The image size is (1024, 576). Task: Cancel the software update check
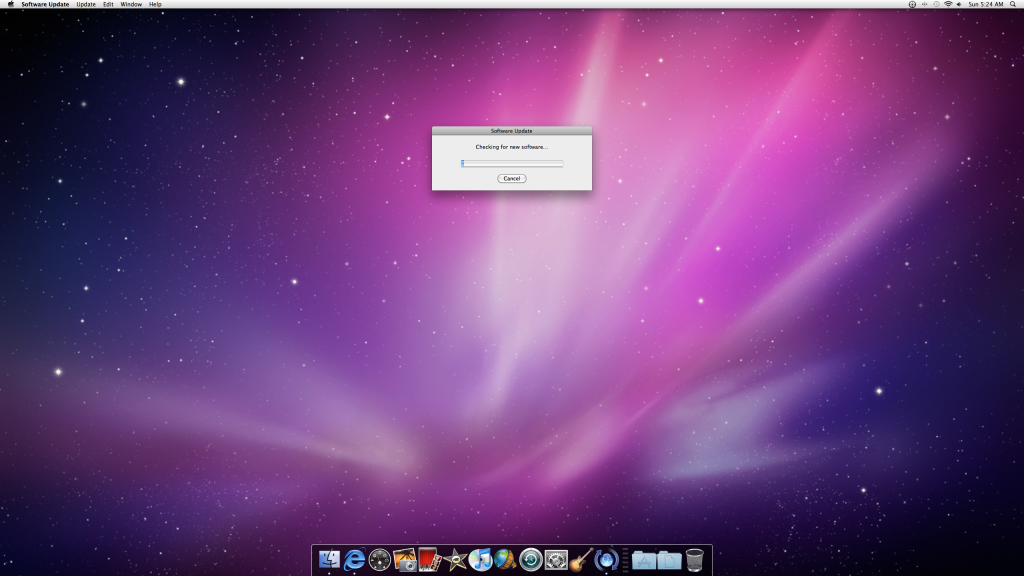[x=511, y=178]
